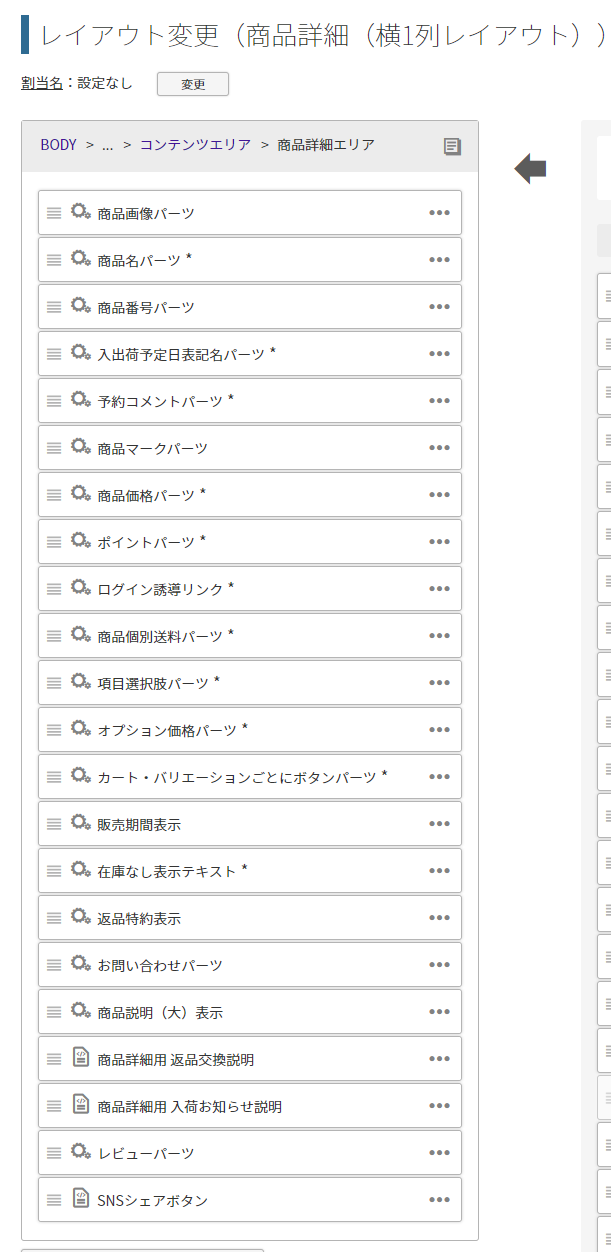Click gear icon of ポイントパーツ
Viewport: 611px width, 1252px height.
coord(81,541)
